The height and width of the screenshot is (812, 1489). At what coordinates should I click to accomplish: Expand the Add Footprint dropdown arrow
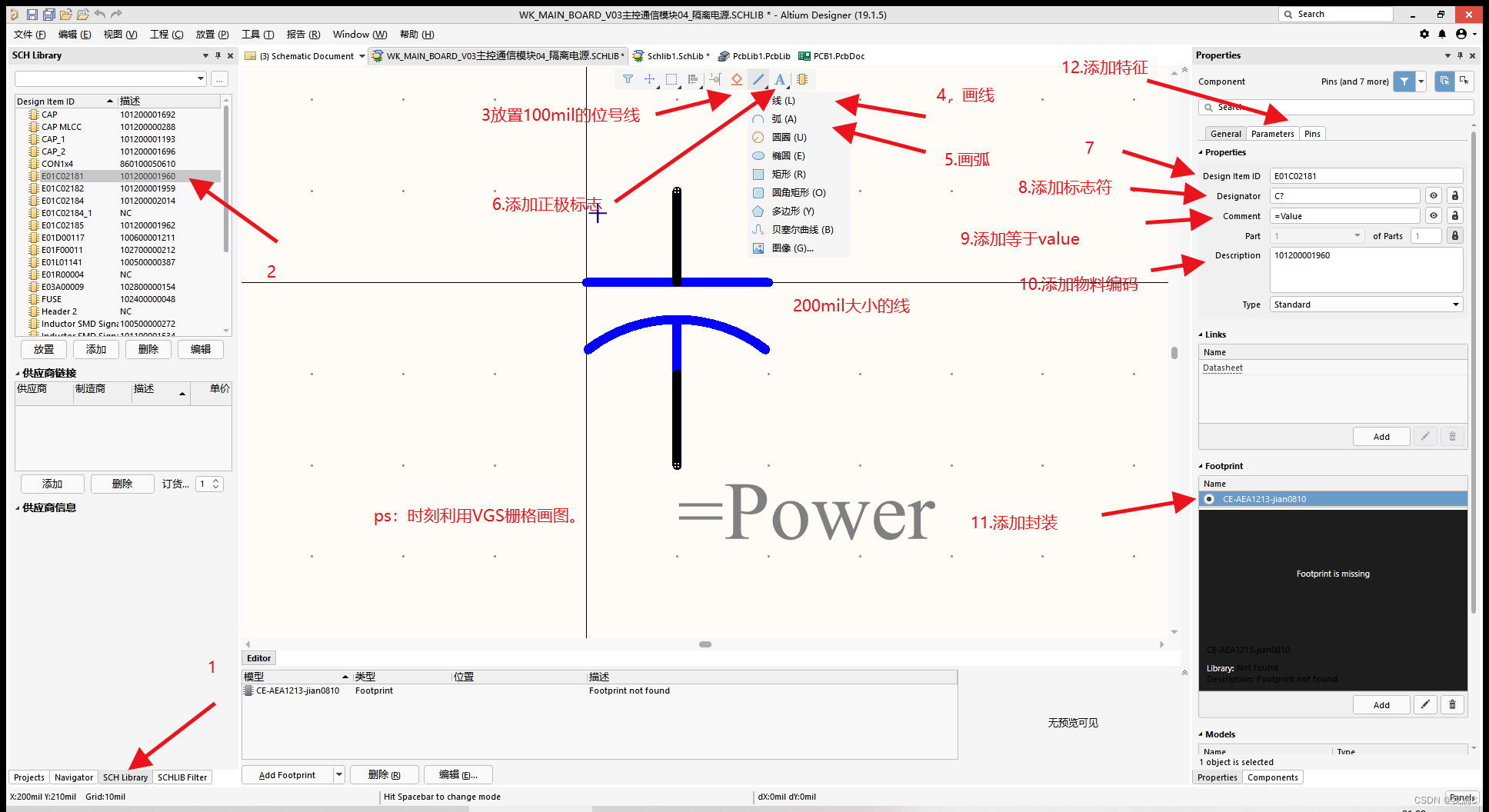pyautogui.click(x=338, y=774)
